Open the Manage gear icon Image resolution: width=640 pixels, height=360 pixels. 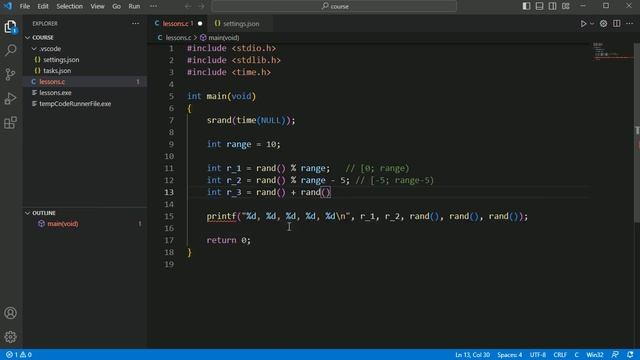(11, 337)
